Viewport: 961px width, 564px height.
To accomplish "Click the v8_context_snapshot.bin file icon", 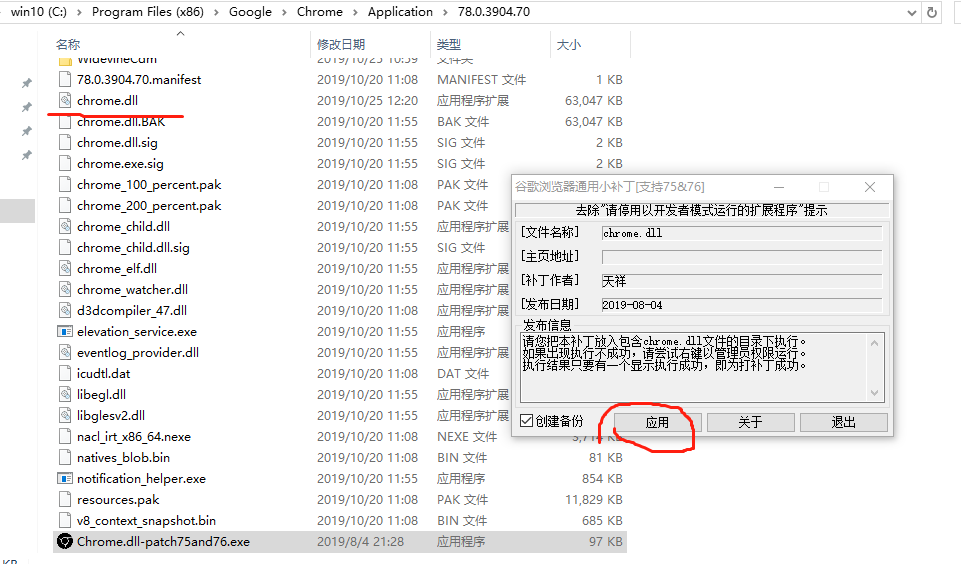I will [x=65, y=520].
